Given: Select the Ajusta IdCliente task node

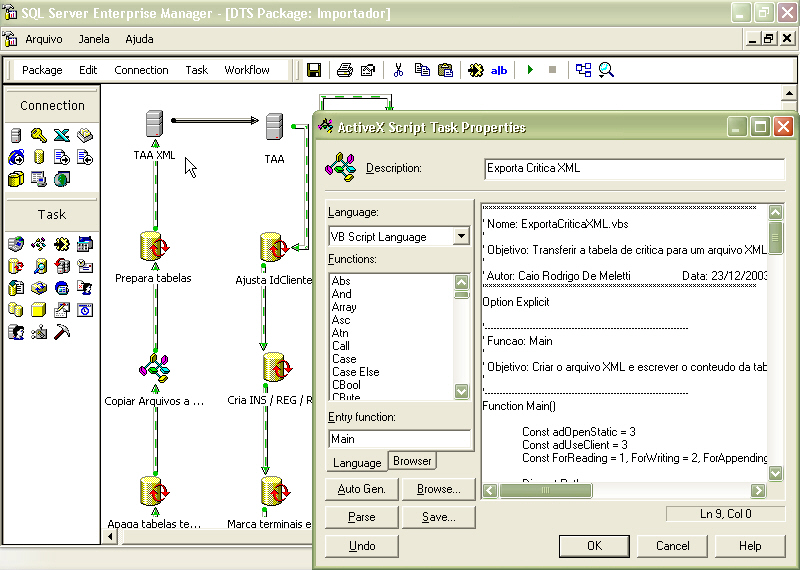Looking at the screenshot, I should click(x=274, y=247).
